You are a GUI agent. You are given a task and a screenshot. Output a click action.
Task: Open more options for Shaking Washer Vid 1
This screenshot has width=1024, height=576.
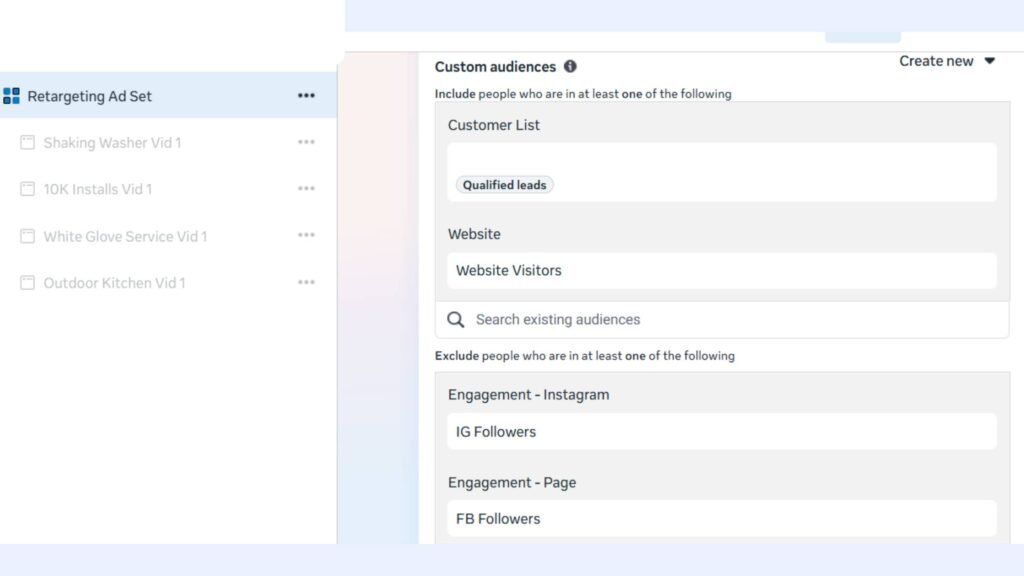[306, 143]
